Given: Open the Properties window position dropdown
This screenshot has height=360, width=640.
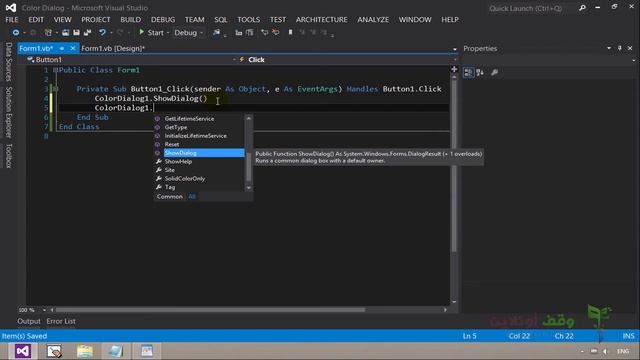Looking at the screenshot, I should (x=609, y=48).
